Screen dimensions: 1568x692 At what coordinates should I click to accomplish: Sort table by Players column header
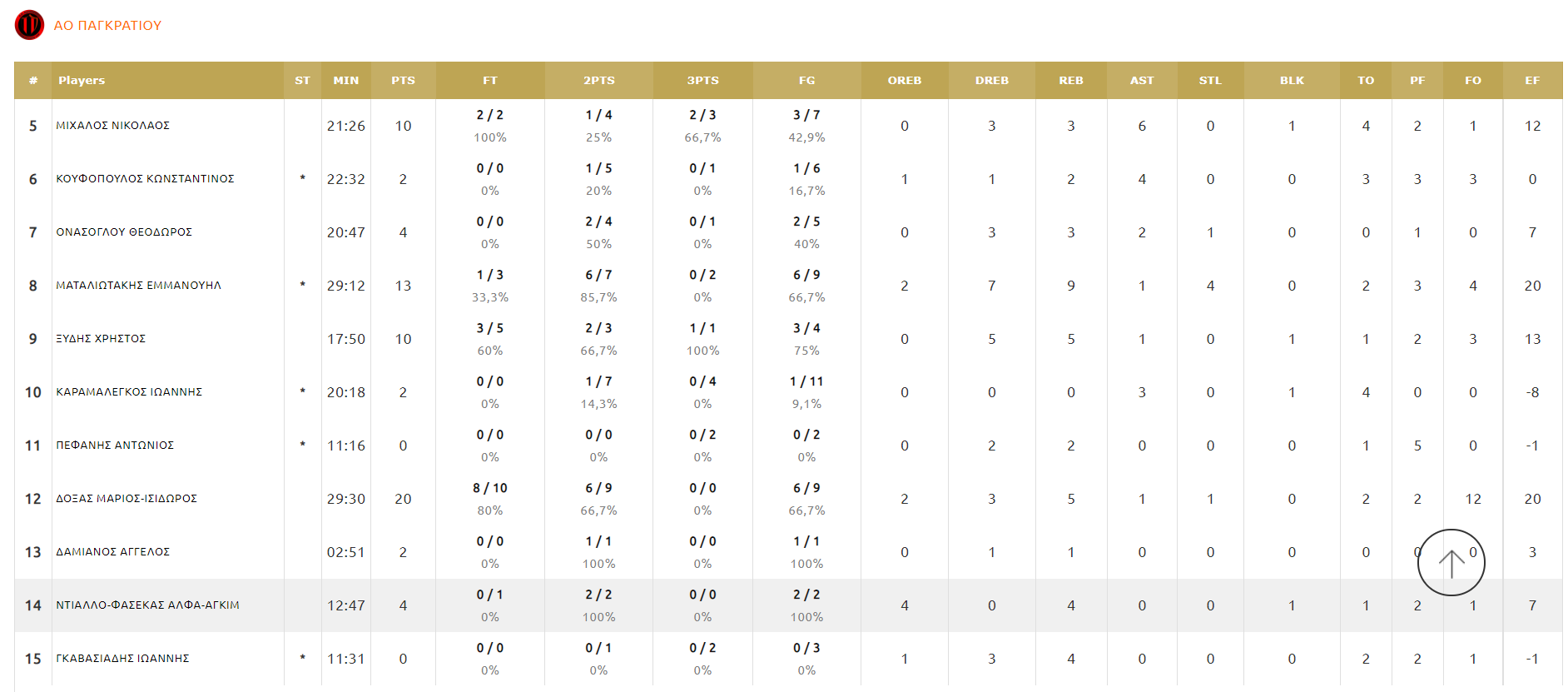(x=82, y=81)
